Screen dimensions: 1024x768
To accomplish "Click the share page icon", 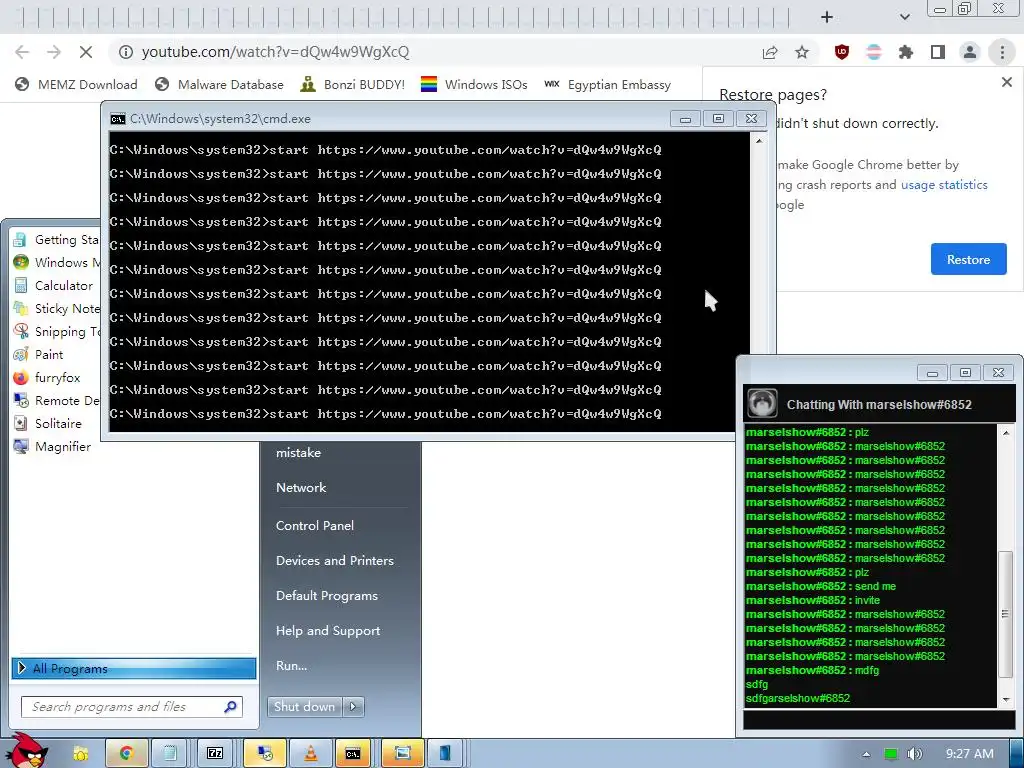I will 770,52.
